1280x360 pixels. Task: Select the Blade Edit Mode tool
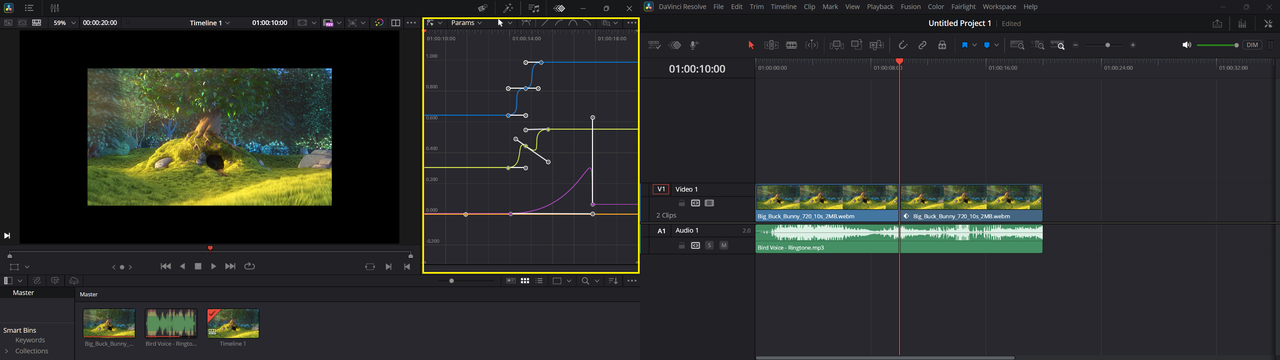811,45
